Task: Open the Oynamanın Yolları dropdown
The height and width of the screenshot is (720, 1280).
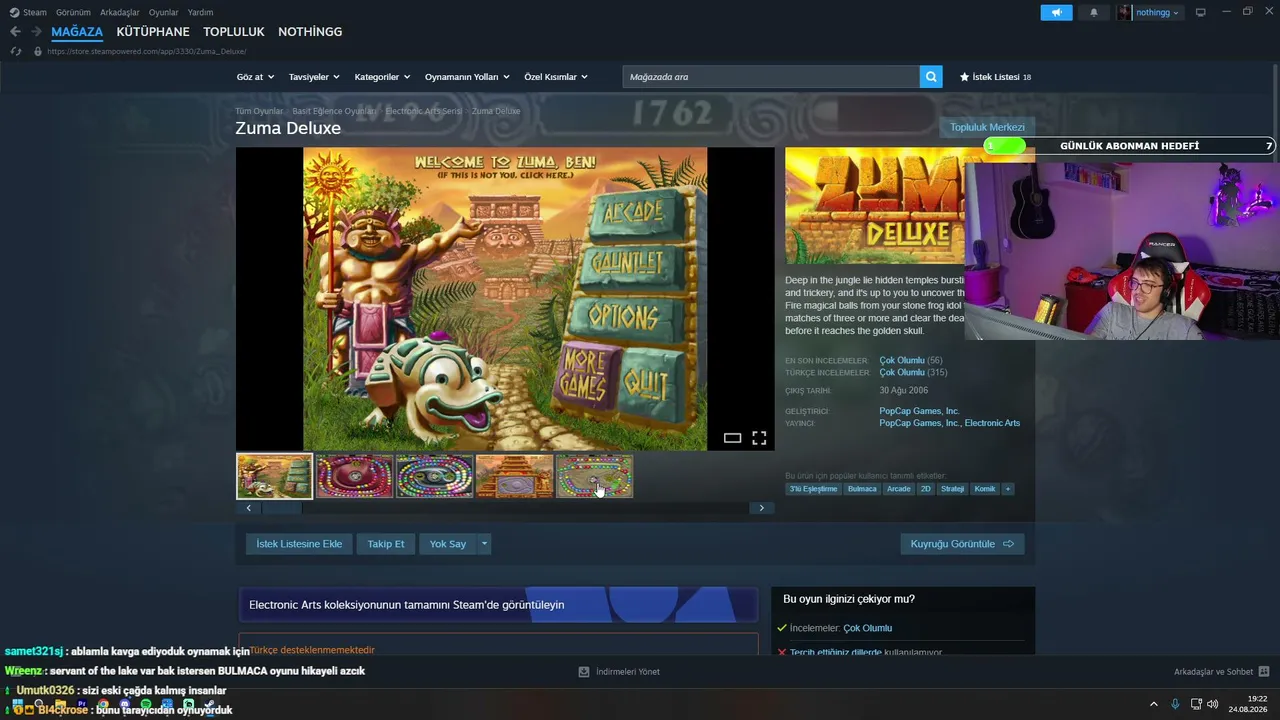Action: coord(467,77)
